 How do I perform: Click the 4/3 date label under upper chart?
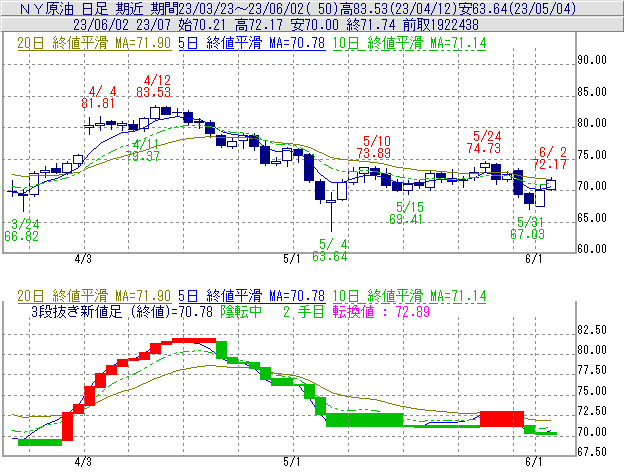click(83, 259)
